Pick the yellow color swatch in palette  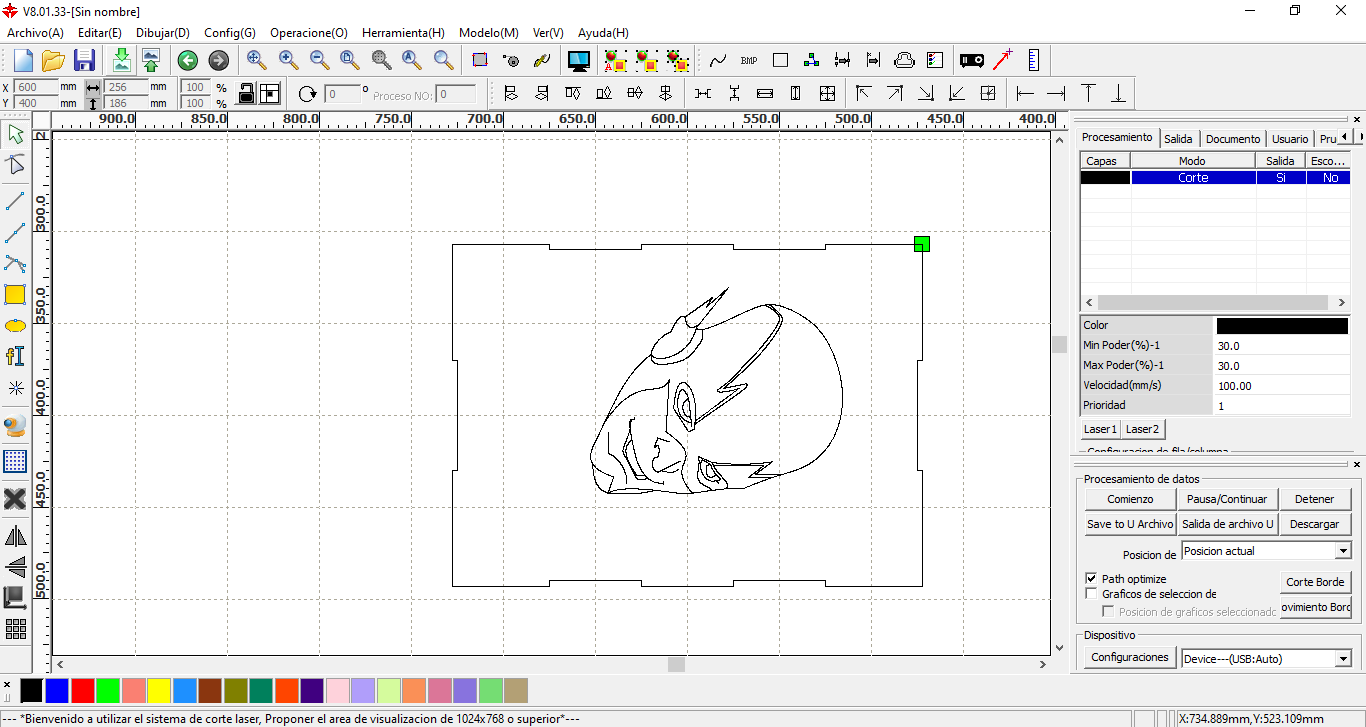[x=159, y=690]
